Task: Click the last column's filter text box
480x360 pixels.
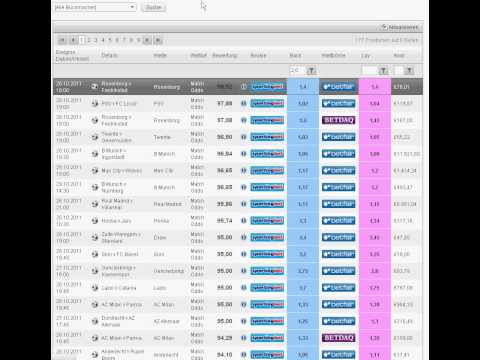Action: pyautogui.click(x=399, y=70)
